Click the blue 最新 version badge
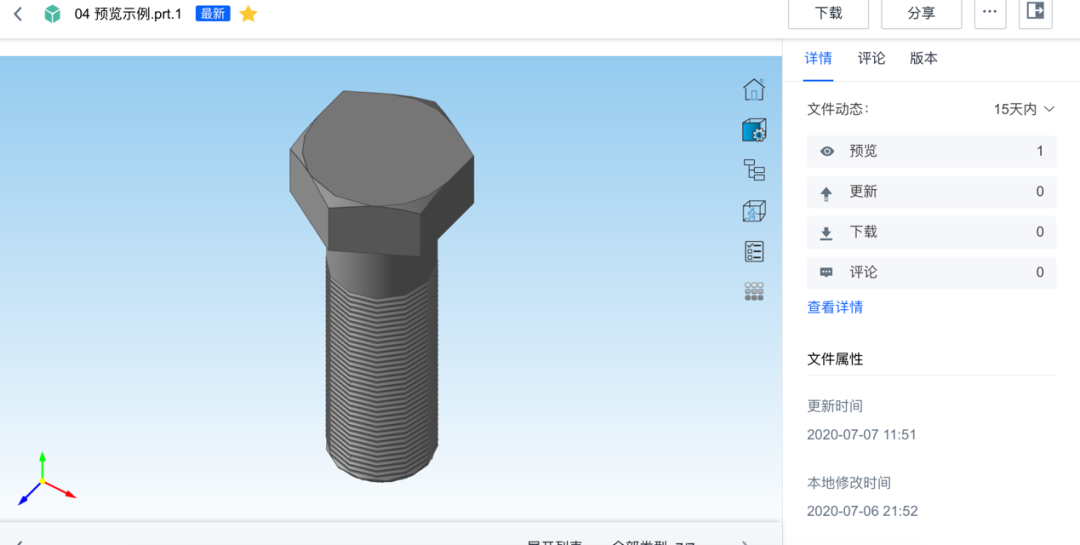The width and height of the screenshot is (1080, 545). click(x=213, y=14)
